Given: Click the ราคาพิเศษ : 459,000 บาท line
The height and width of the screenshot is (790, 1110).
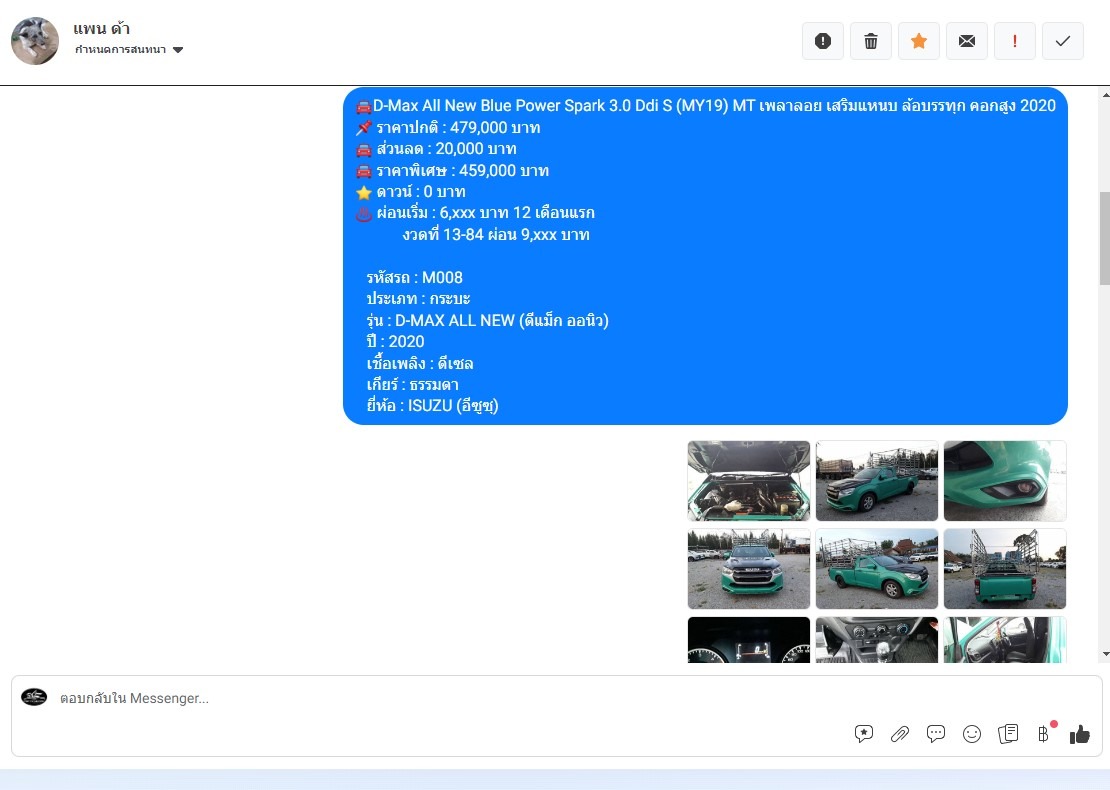Looking at the screenshot, I should point(462,171).
